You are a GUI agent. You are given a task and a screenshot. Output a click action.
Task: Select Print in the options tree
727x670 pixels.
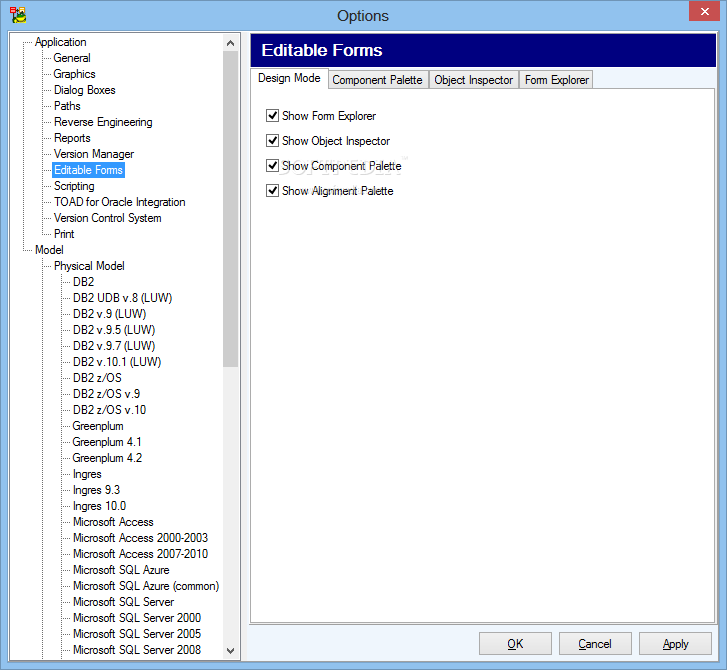click(64, 234)
